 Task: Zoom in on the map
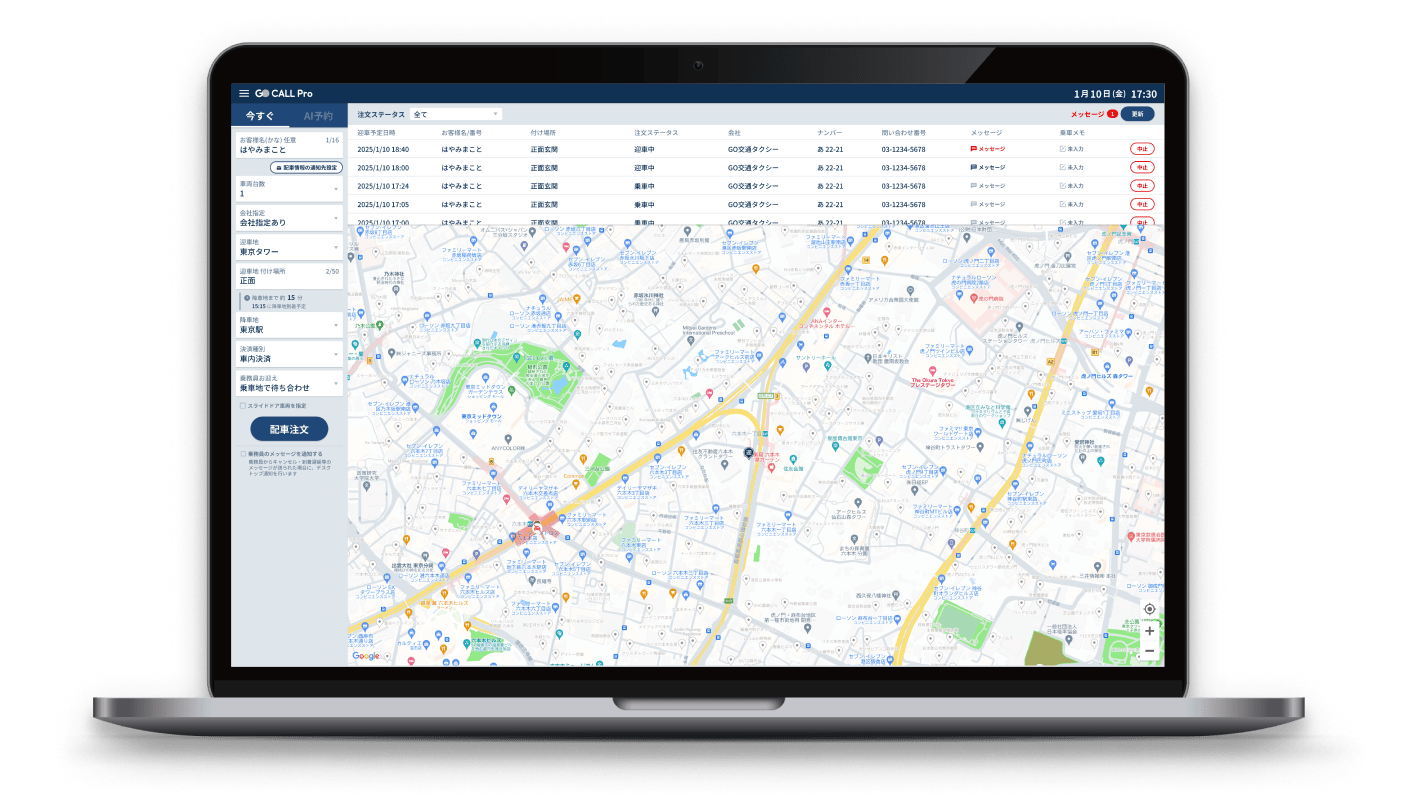point(1149,631)
